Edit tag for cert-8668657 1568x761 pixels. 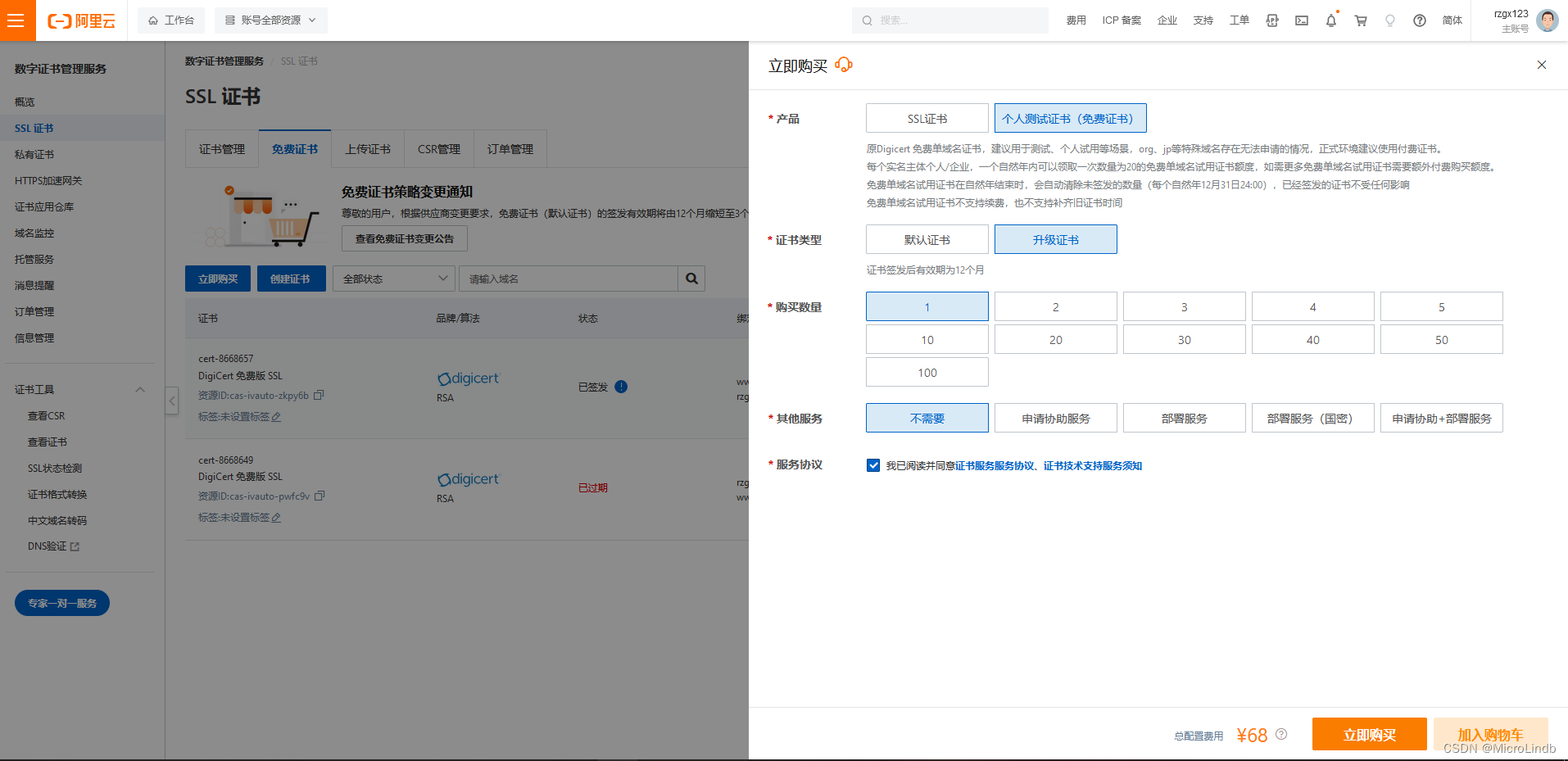point(276,417)
